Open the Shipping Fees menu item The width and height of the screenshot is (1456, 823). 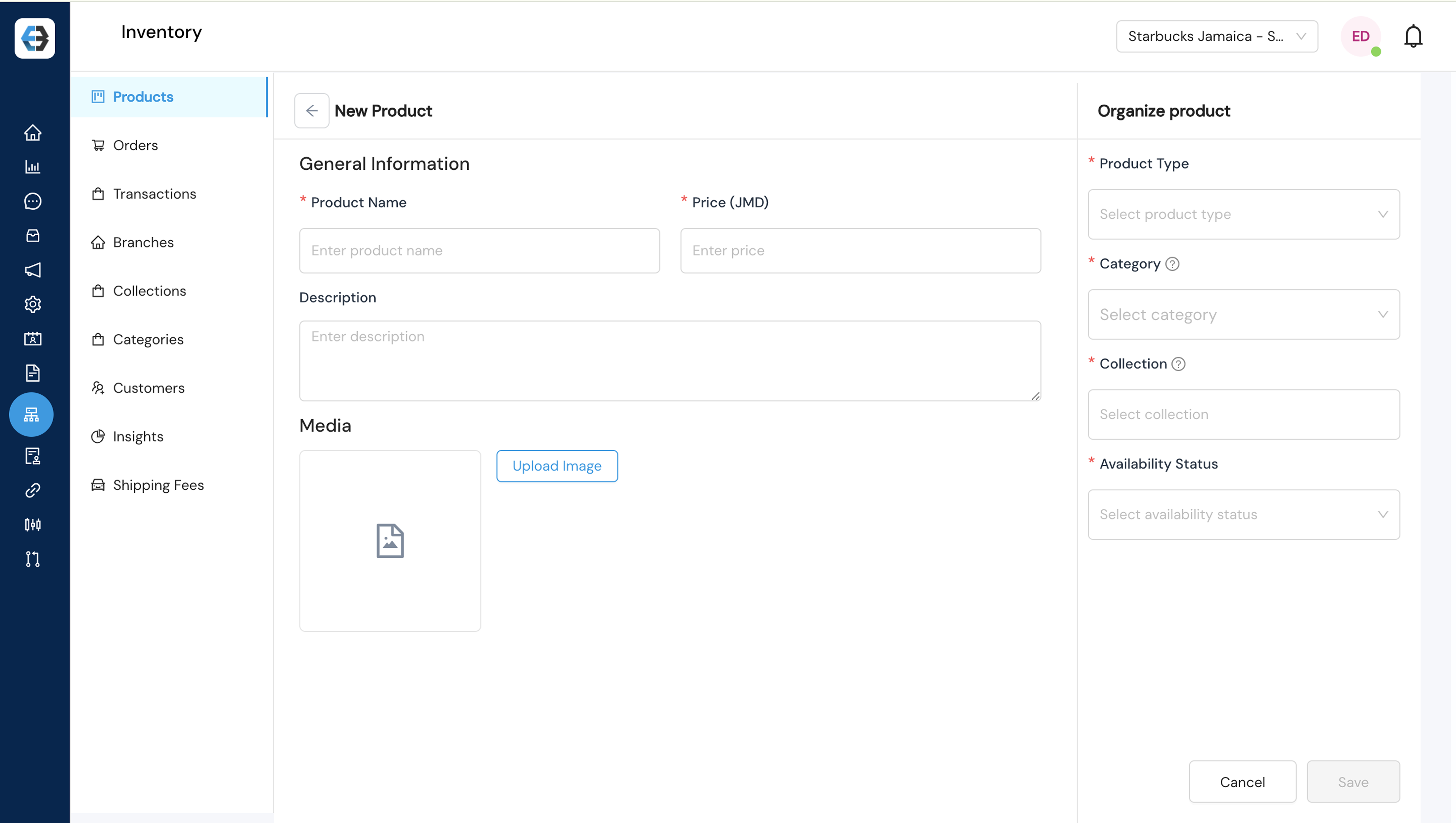(169, 486)
